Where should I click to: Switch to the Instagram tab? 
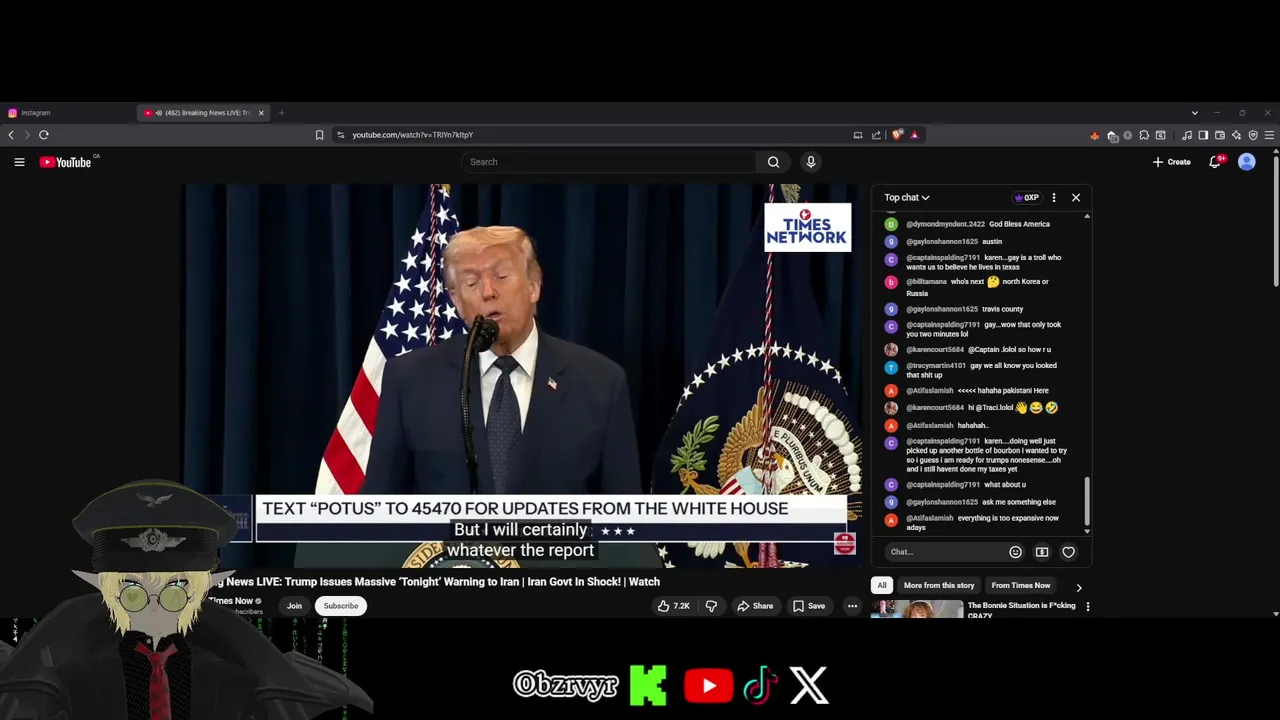click(66, 113)
